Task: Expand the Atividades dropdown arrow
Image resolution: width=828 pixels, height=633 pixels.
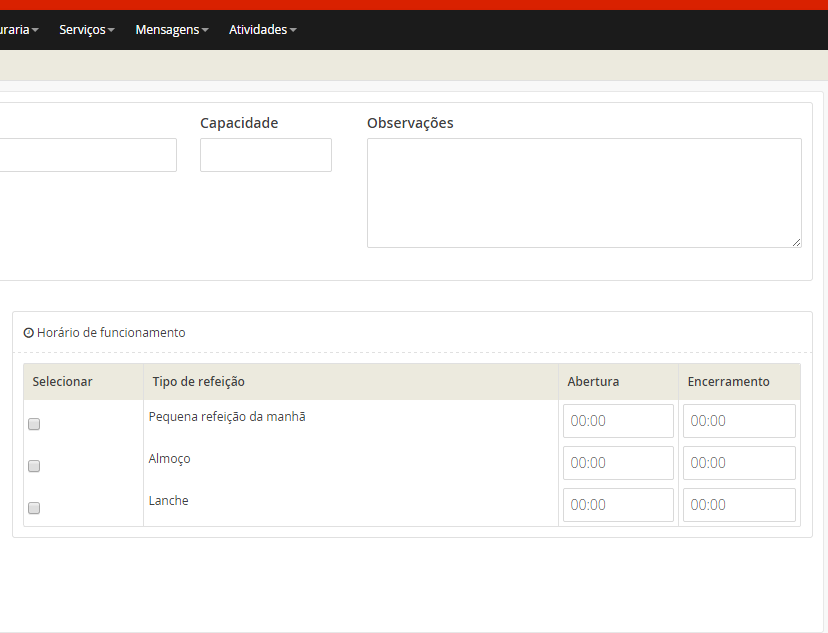Action: coord(293,31)
